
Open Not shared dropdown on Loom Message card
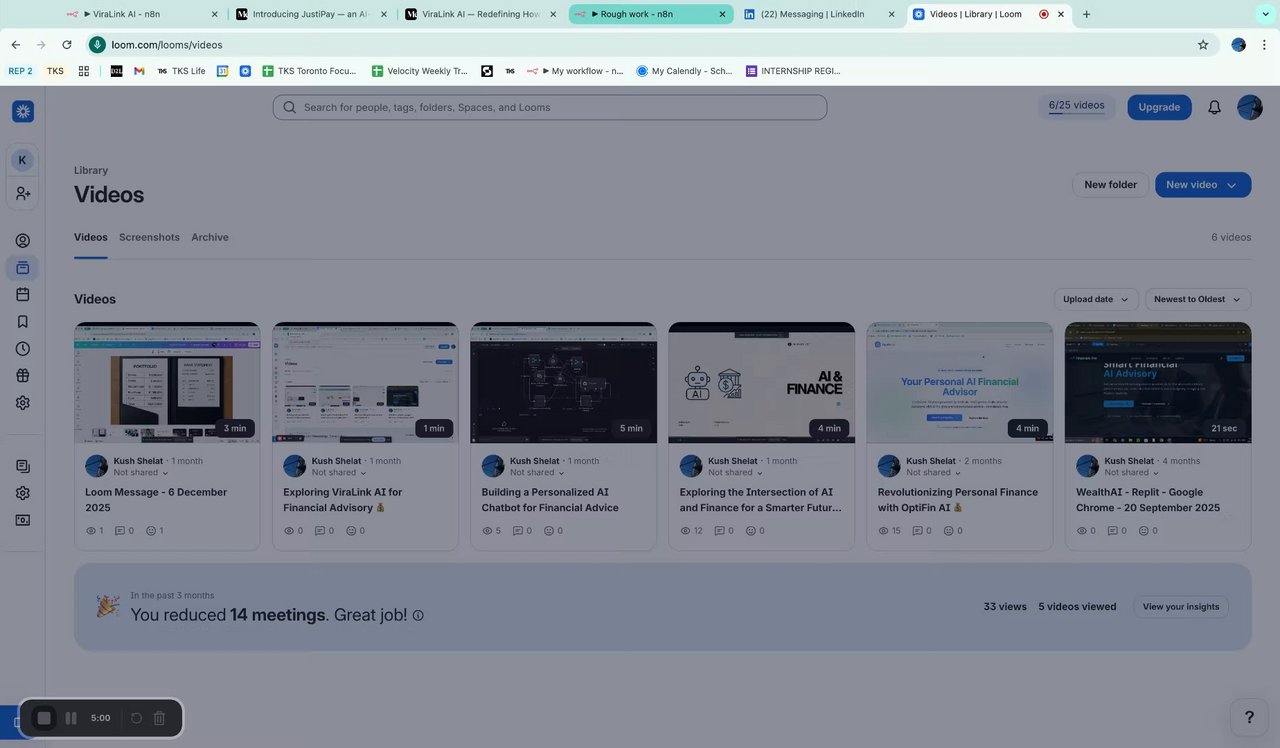point(139,472)
